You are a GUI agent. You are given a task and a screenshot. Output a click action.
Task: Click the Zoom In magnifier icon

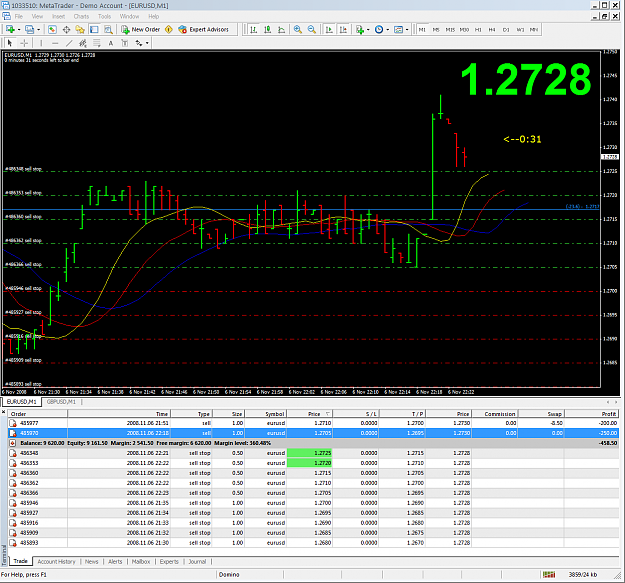(x=297, y=29)
